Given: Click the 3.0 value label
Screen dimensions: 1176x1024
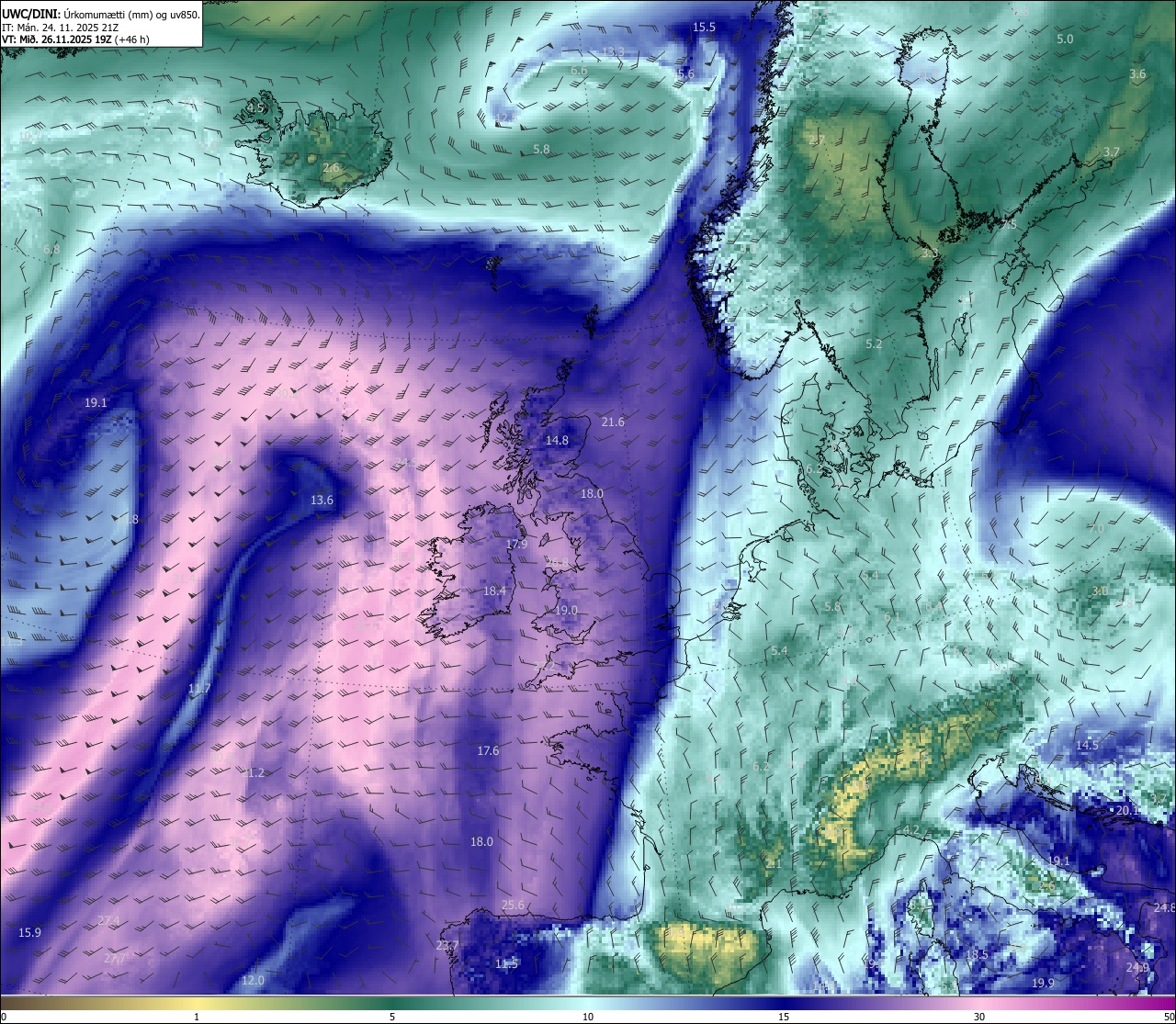Looking at the screenshot, I should pos(1099,592).
